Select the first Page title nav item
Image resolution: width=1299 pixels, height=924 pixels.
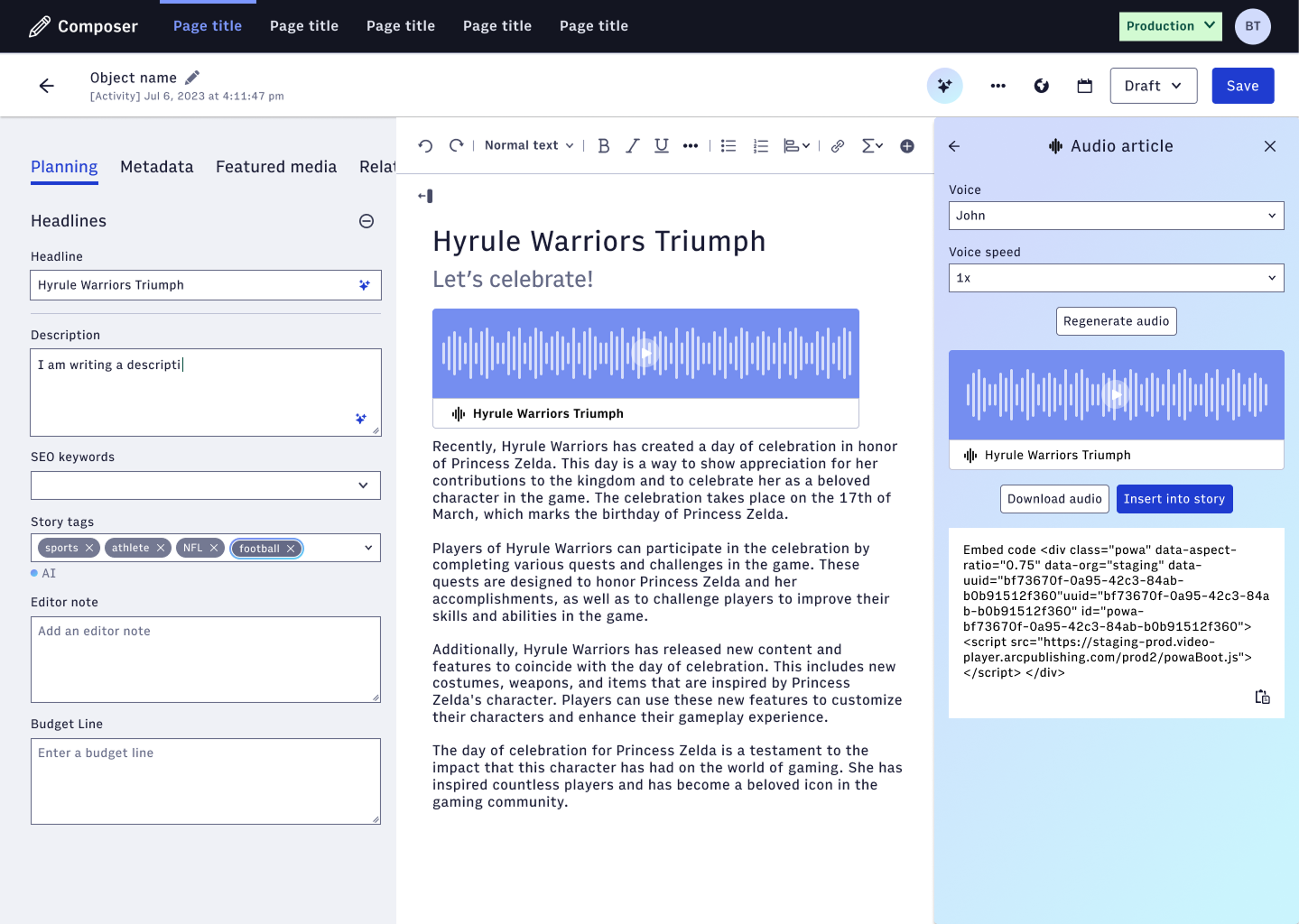[x=208, y=26]
